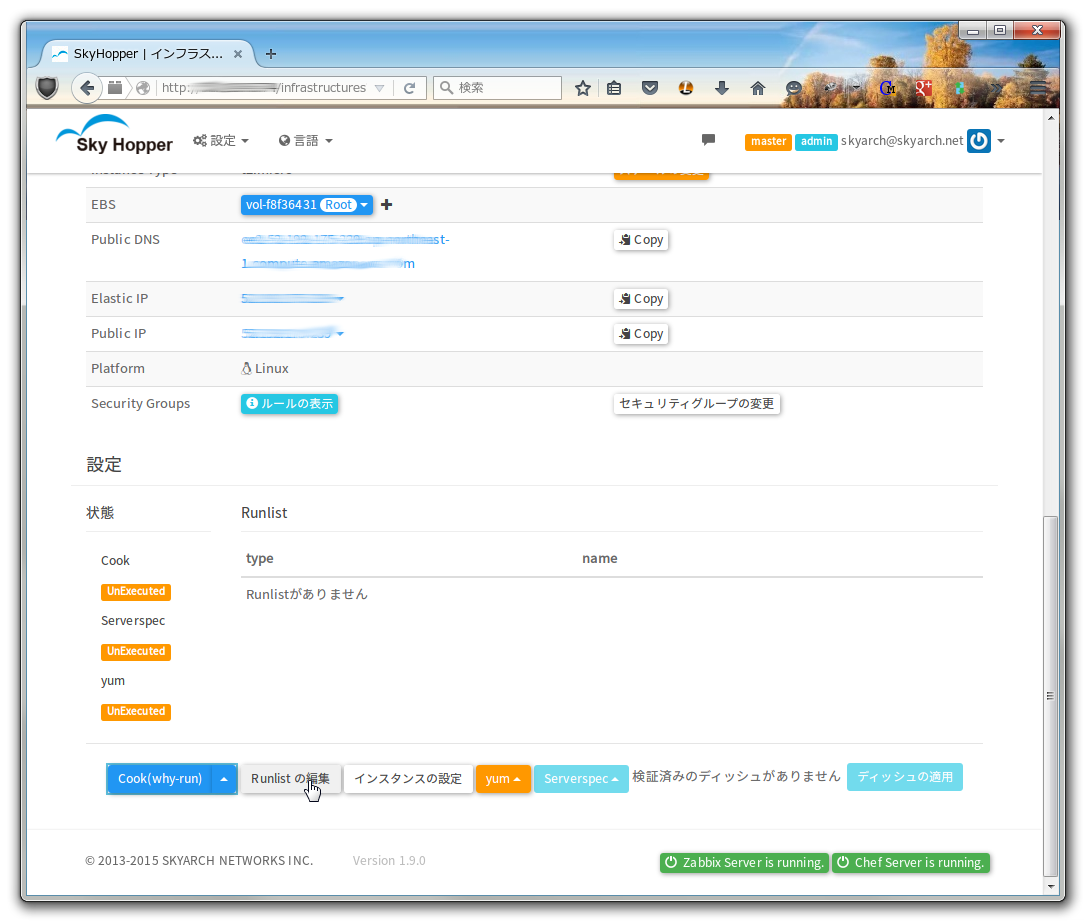Click the UnExecuted badge under Serverspec
This screenshot has height=922, width=1086.
pyautogui.click(x=136, y=652)
